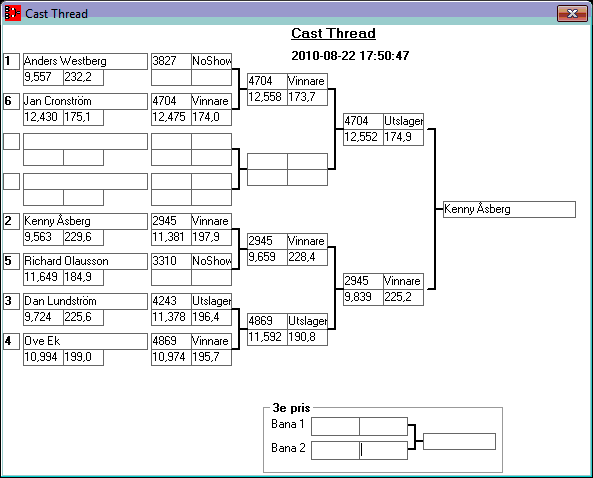
Task: Select the 3e pris winner result box
Action: pos(459,441)
